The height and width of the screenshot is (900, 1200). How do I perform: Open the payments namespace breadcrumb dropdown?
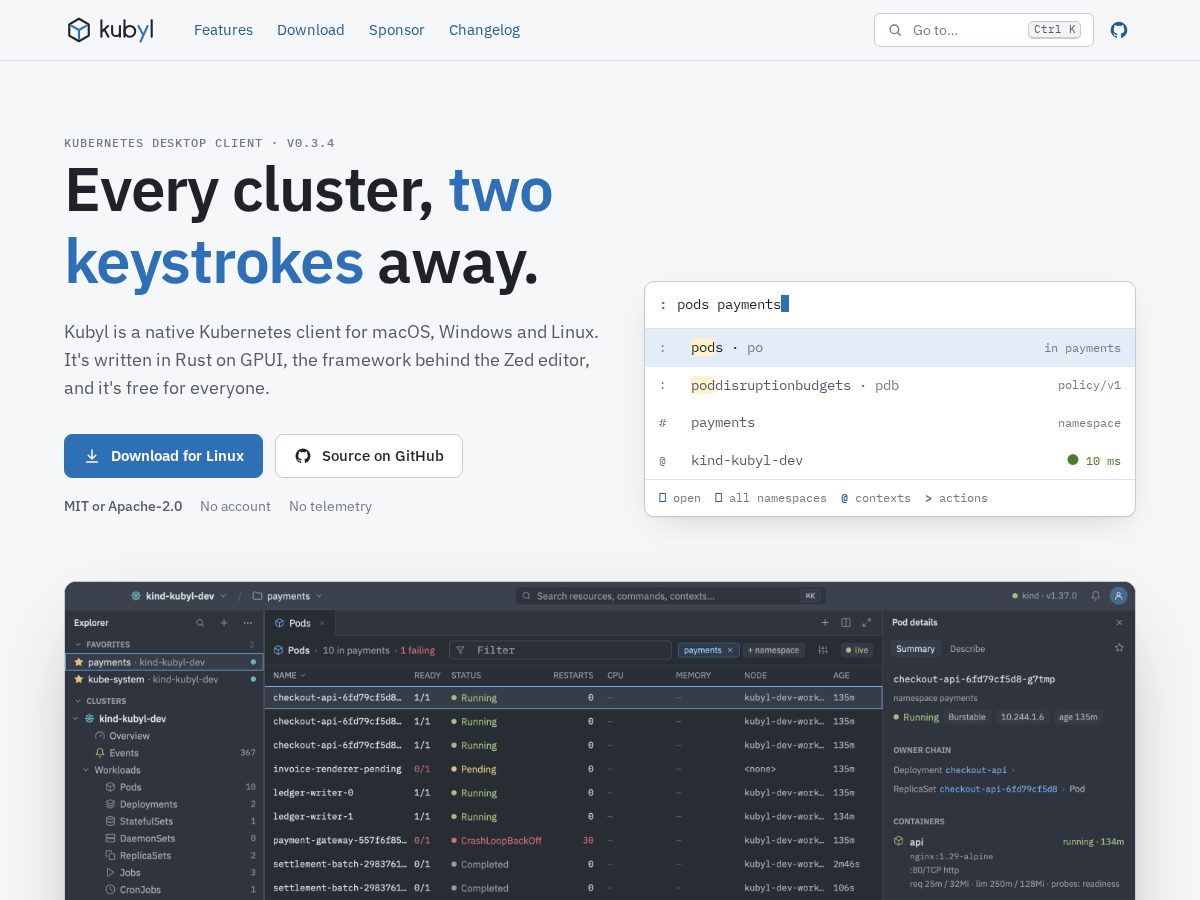[287, 596]
